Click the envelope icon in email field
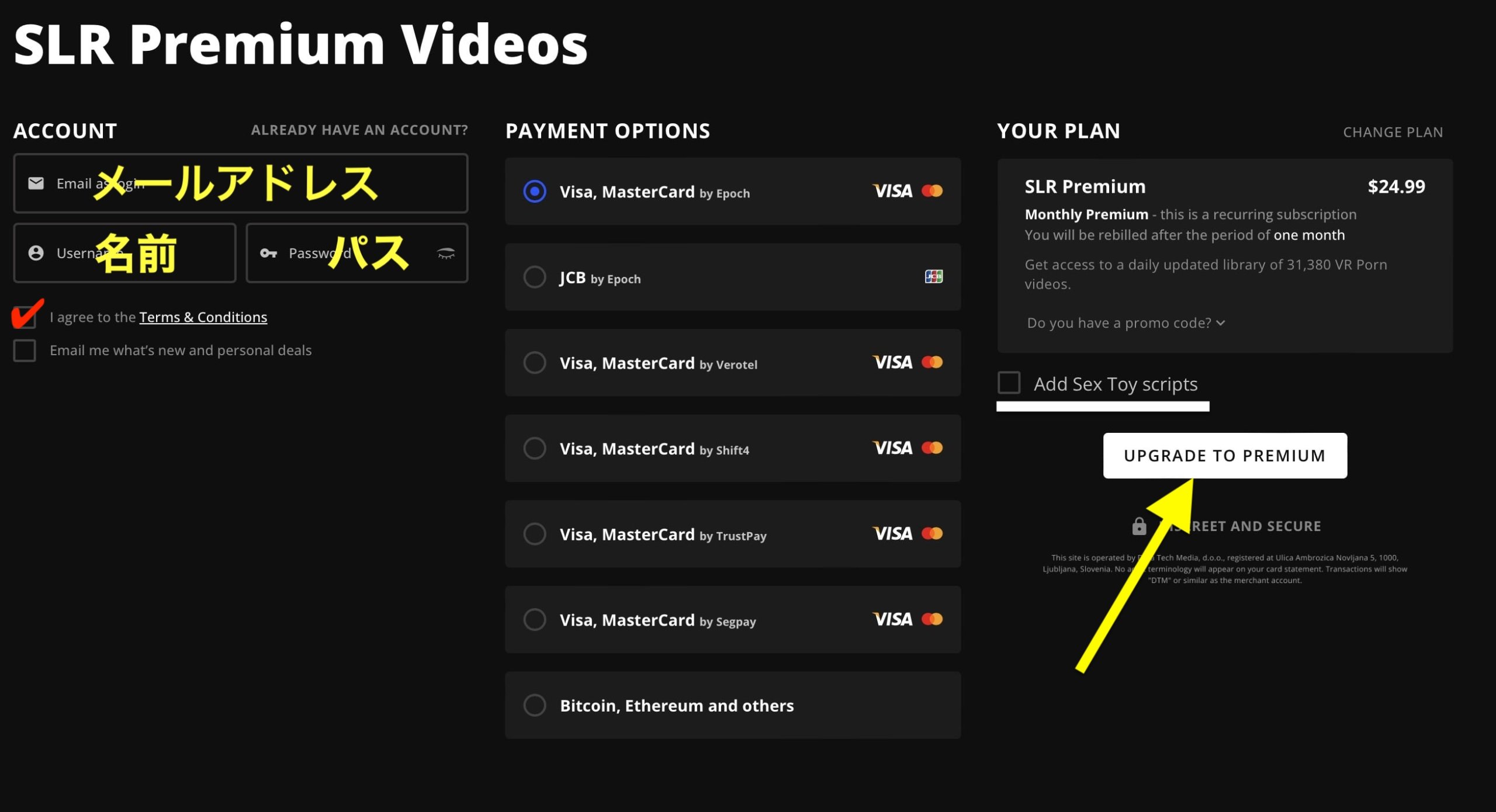 [x=36, y=183]
